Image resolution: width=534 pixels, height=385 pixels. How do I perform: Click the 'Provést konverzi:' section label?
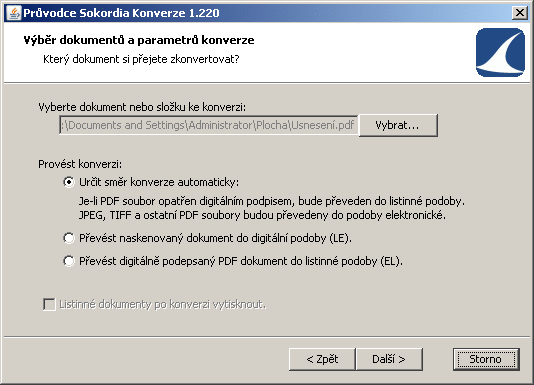(80, 164)
